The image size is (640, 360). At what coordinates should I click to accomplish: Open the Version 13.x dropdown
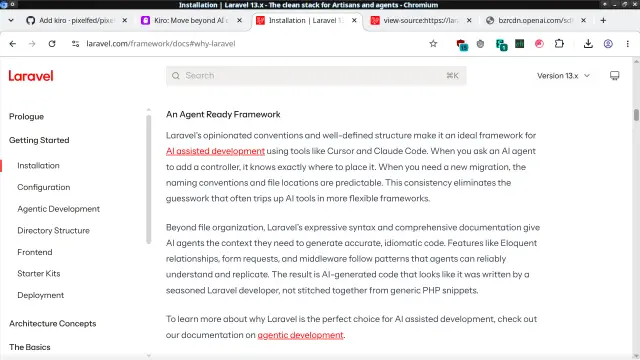point(563,76)
